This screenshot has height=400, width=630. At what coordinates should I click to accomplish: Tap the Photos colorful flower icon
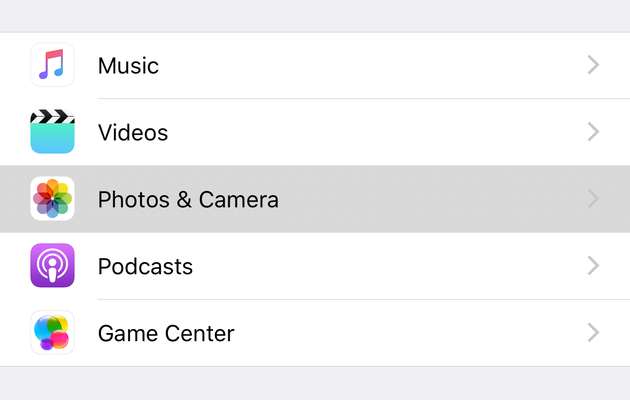[52, 198]
